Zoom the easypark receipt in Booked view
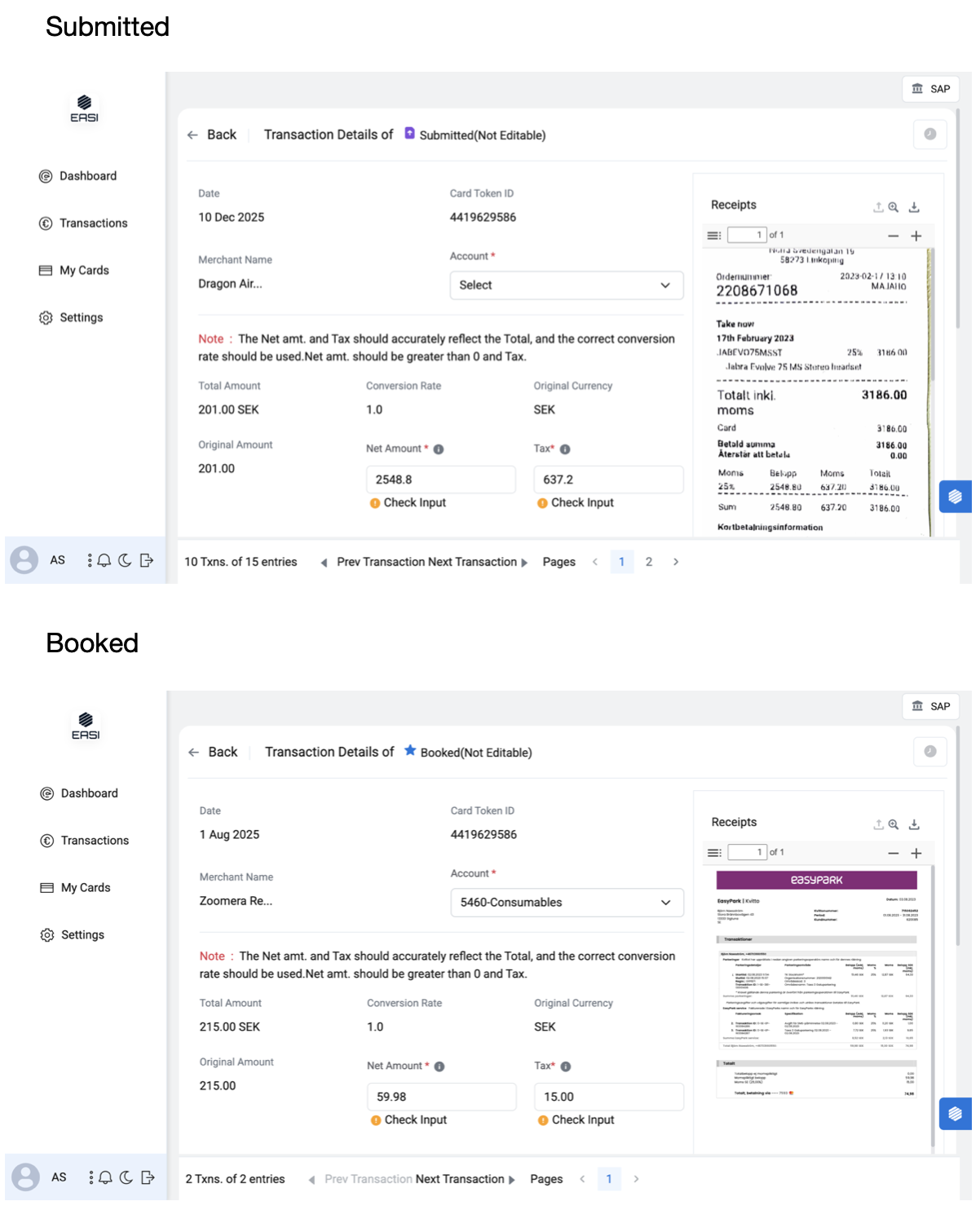The width and height of the screenshot is (980, 1210). 894,824
